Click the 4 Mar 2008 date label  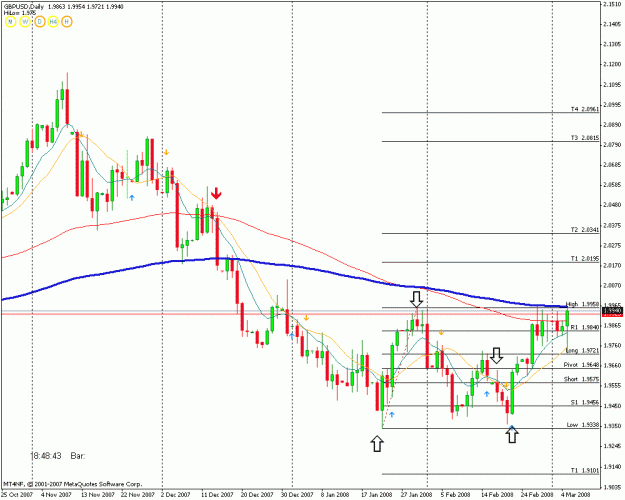[x=576, y=494]
